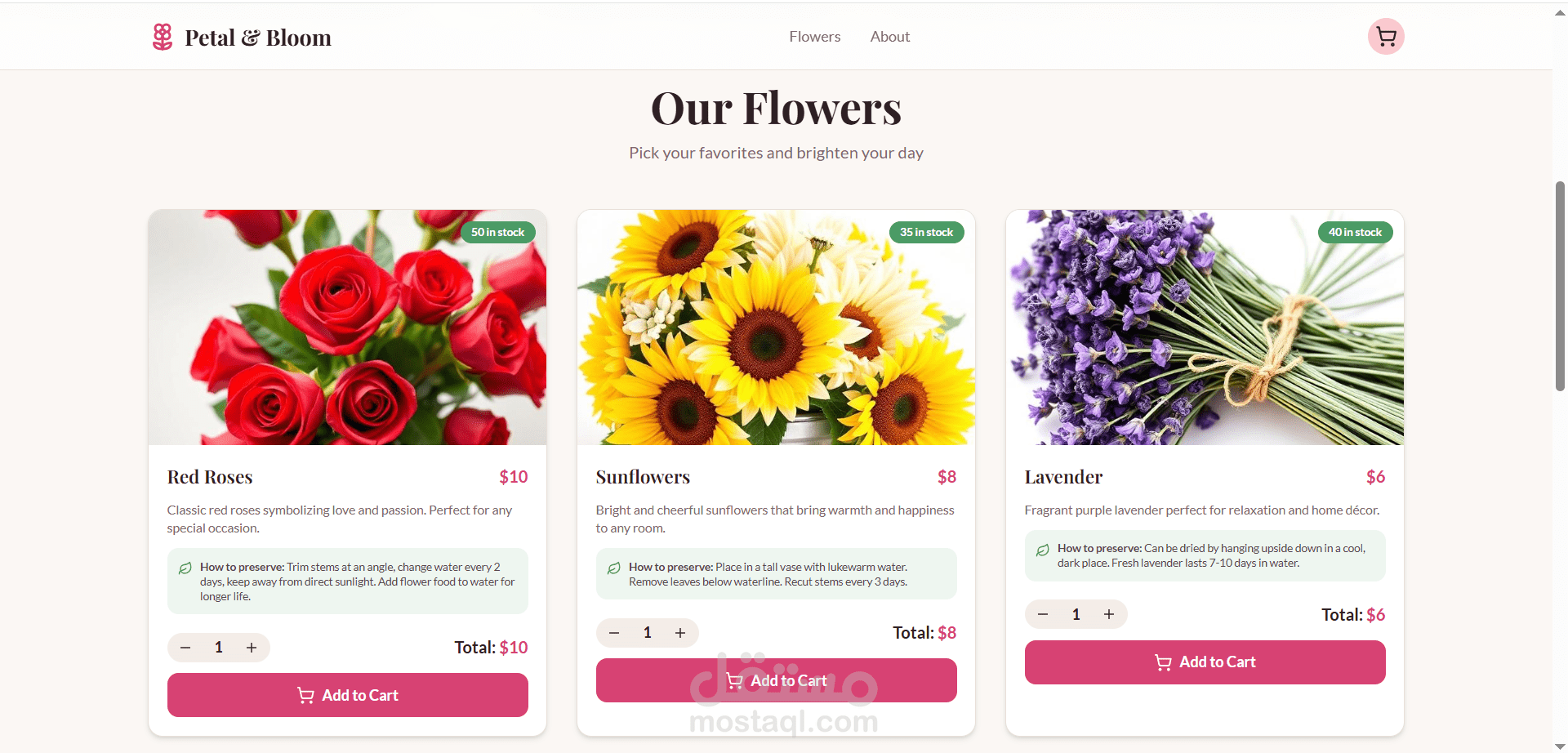Add Lavender to cart
The height and width of the screenshot is (753, 1568).
tap(1205, 662)
